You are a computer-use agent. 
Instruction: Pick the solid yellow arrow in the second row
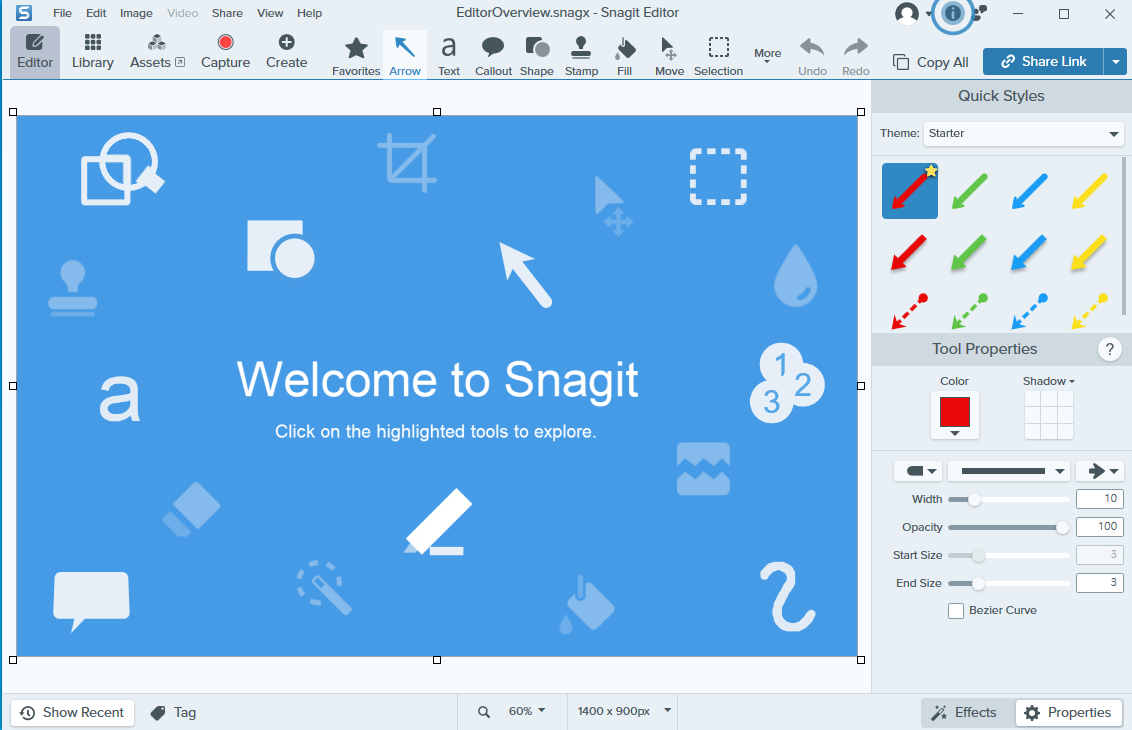coord(1089,252)
